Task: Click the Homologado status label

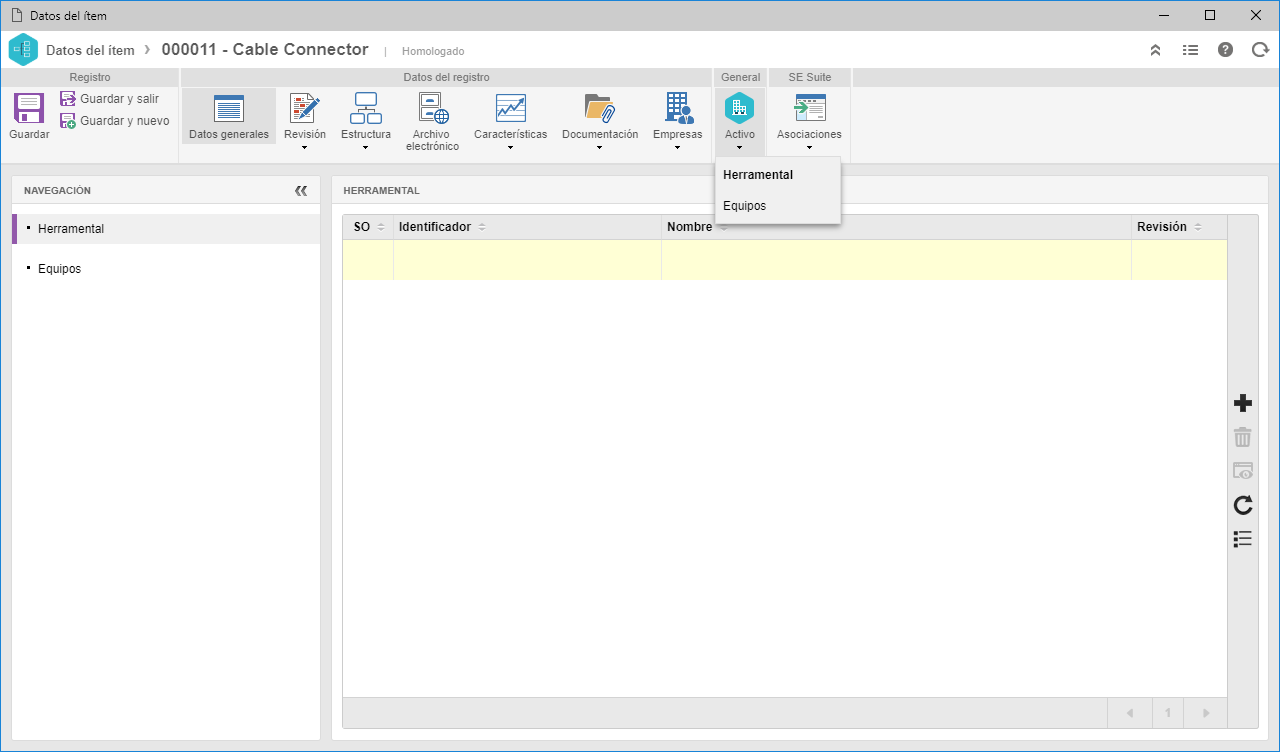Action: pyautogui.click(x=433, y=51)
